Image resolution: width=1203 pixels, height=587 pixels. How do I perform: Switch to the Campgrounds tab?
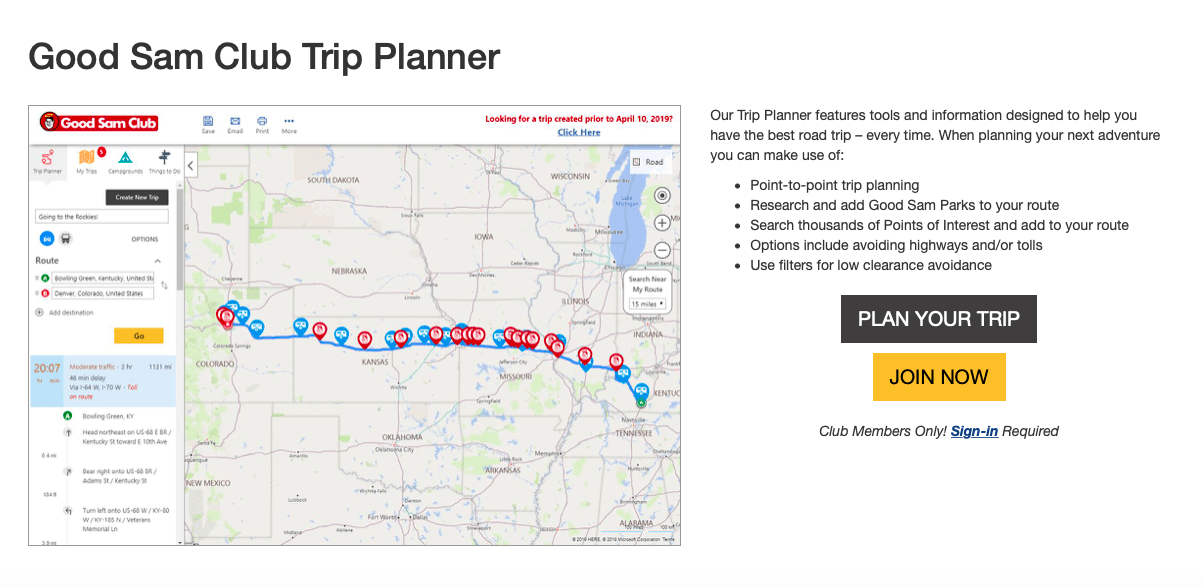pyautogui.click(x=125, y=160)
